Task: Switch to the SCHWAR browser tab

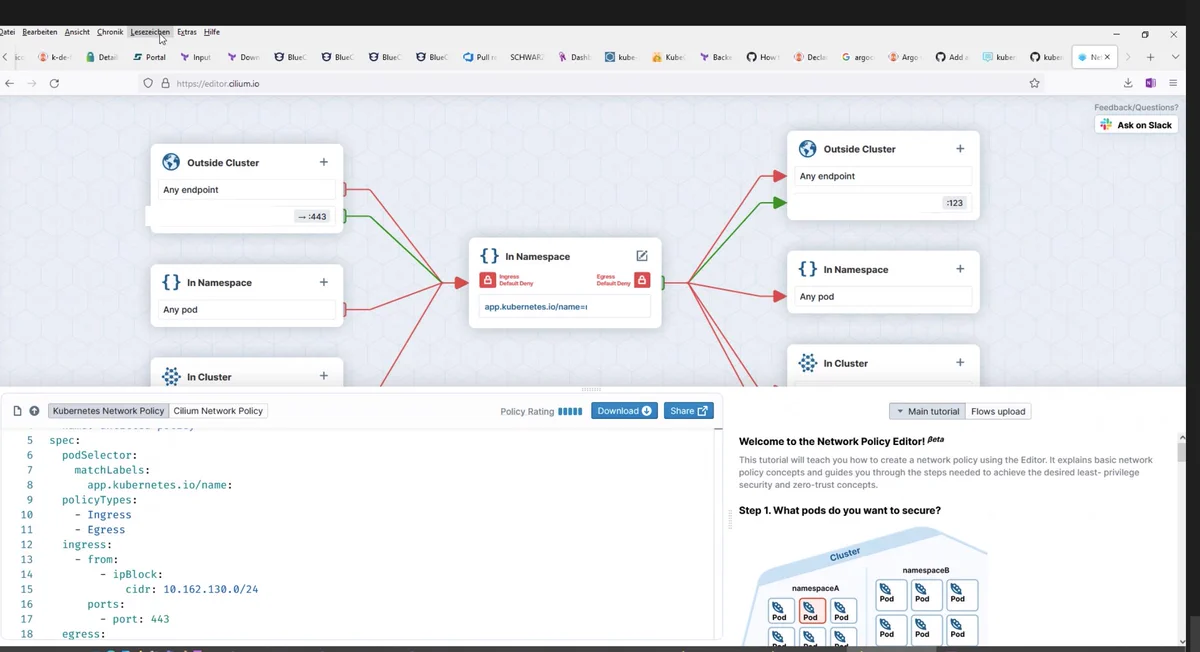Action: click(527, 57)
